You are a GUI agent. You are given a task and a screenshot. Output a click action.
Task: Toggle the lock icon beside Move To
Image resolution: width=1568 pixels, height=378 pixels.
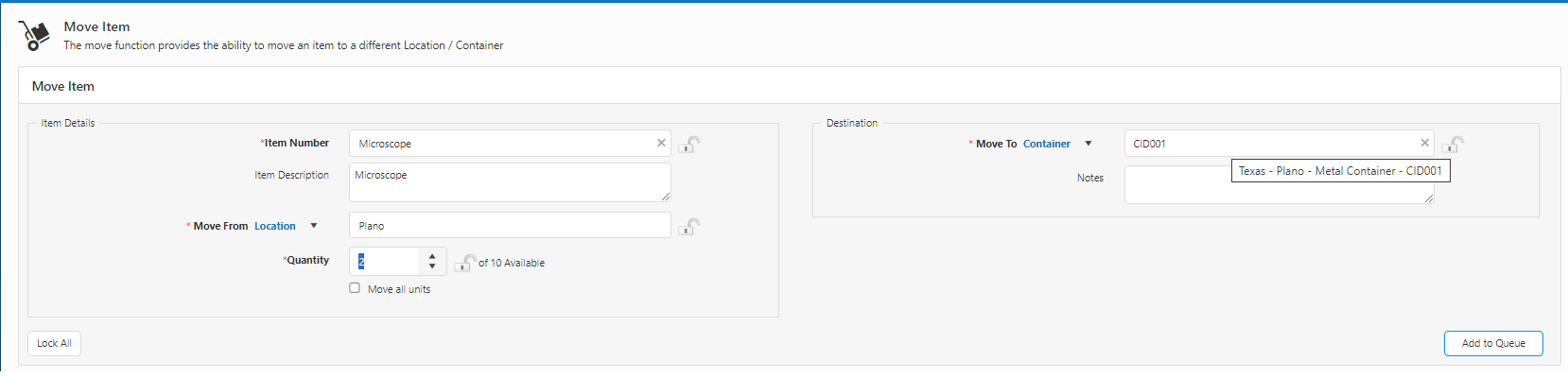1454,145
